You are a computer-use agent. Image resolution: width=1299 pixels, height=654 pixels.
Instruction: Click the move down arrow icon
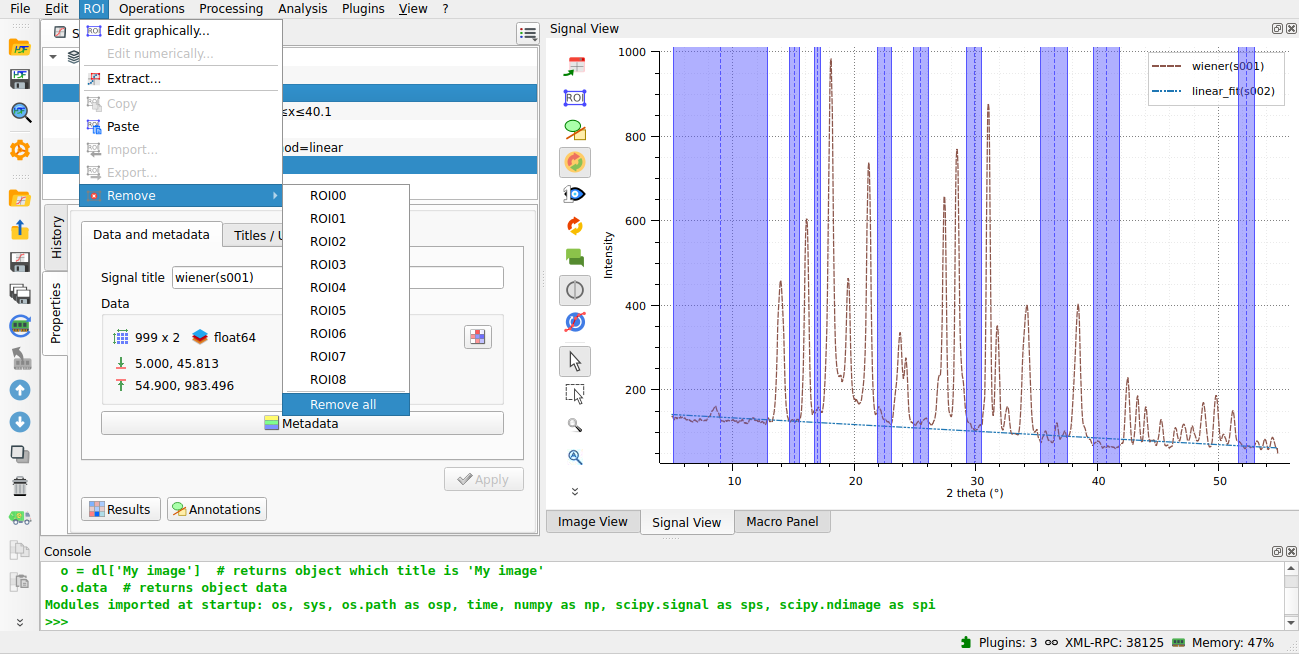point(19,422)
